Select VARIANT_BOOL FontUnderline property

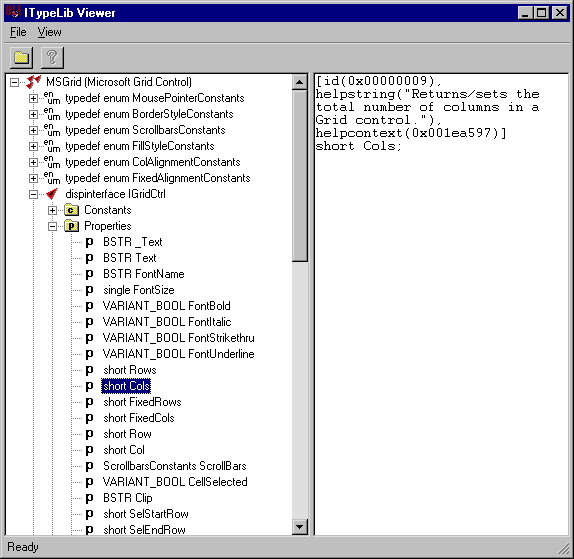pyautogui.click(x=178, y=354)
